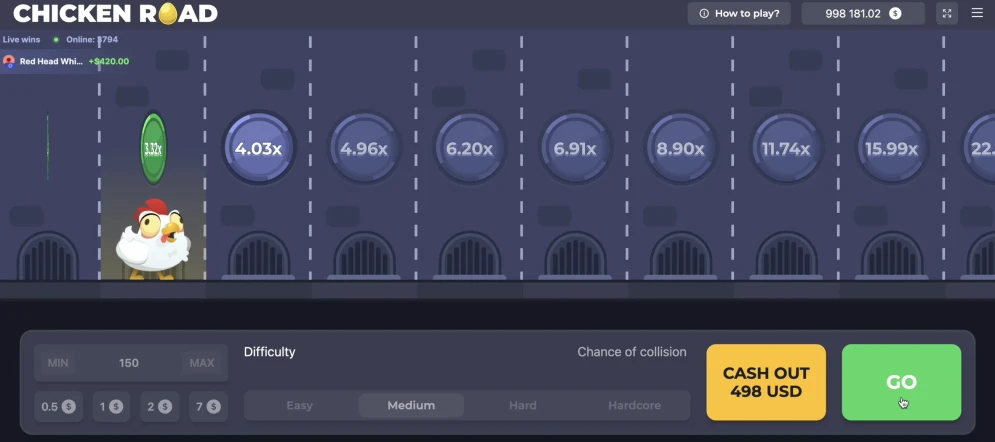The width and height of the screenshot is (995, 442).
Task: Select Hardcore difficulty
Action: 634,405
